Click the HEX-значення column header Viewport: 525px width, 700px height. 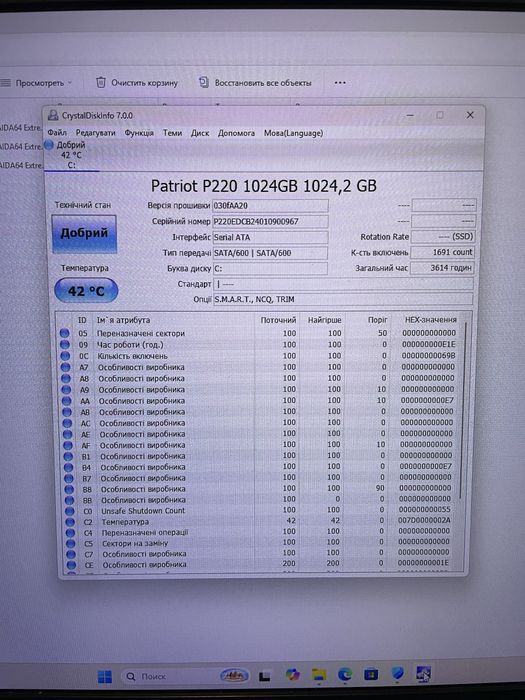[430, 320]
